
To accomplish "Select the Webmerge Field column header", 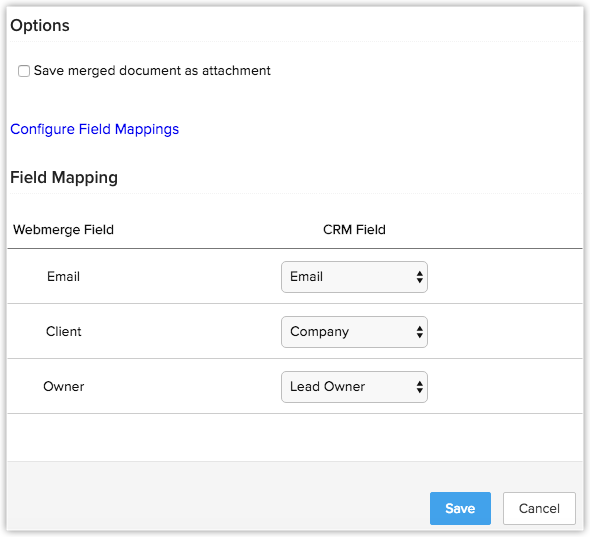I will click(63, 230).
